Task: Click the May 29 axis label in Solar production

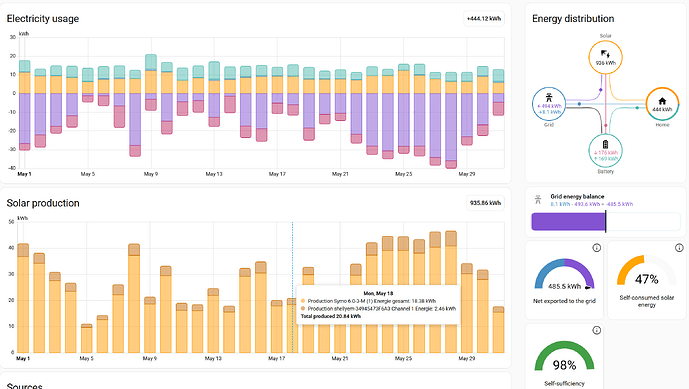Action: 467,359
